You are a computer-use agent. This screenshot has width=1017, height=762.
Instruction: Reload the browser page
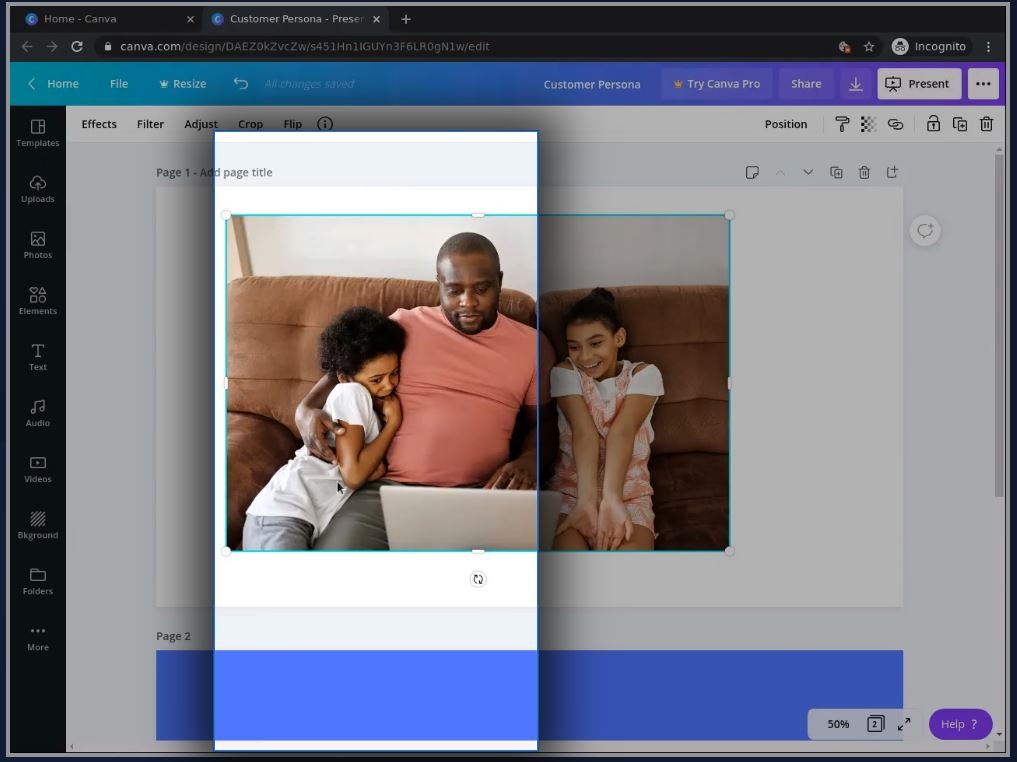[x=77, y=47]
